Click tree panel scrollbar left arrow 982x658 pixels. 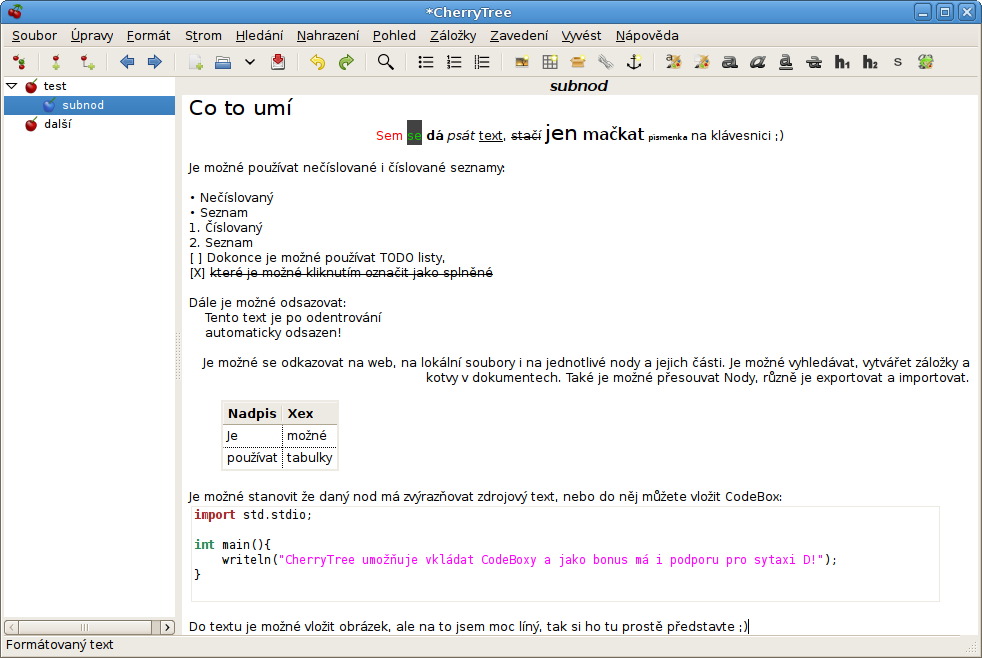(x=11, y=627)
